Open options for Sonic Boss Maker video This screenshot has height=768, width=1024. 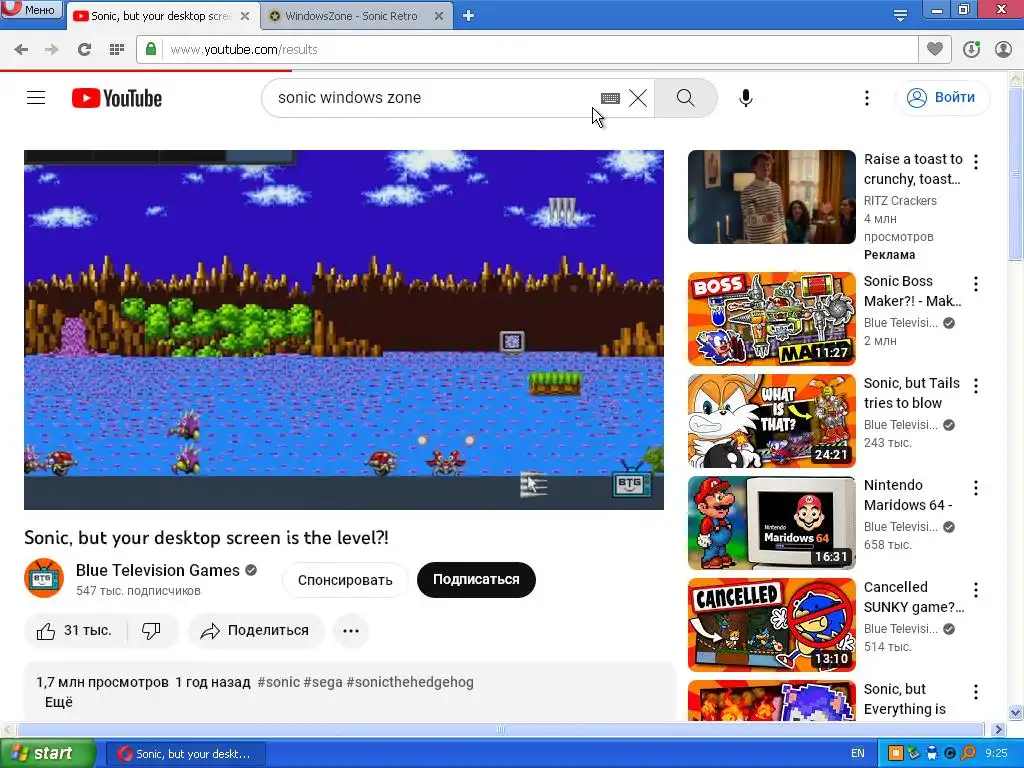tap(976, 284)
